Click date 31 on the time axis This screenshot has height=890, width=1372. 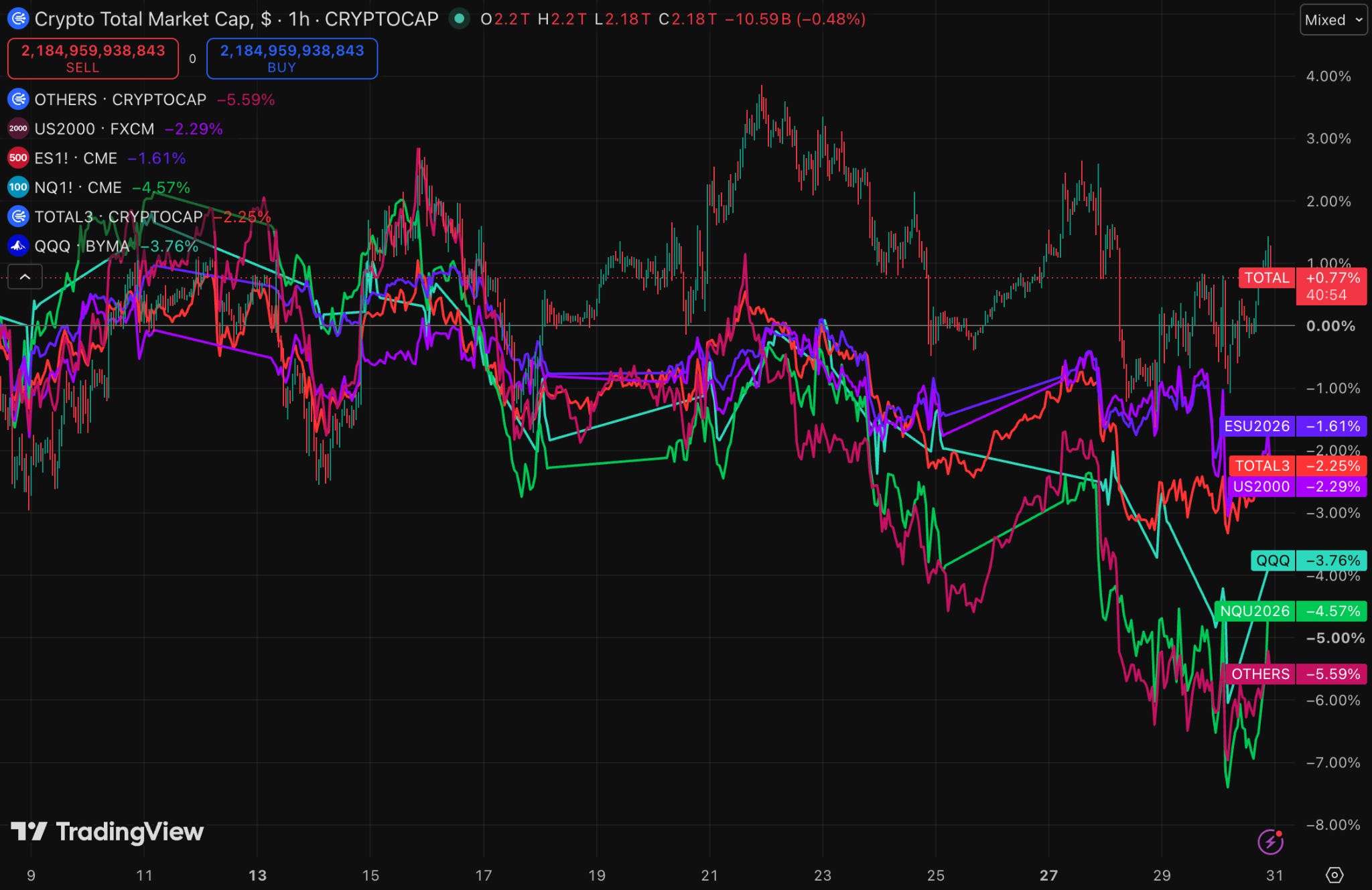click(1275, 875)
